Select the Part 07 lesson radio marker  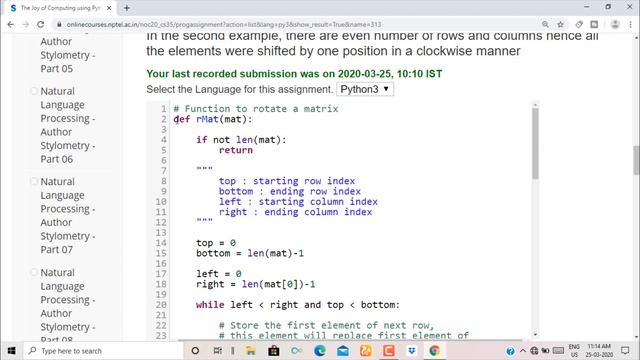pyautogui.click(x=34, y=182)
